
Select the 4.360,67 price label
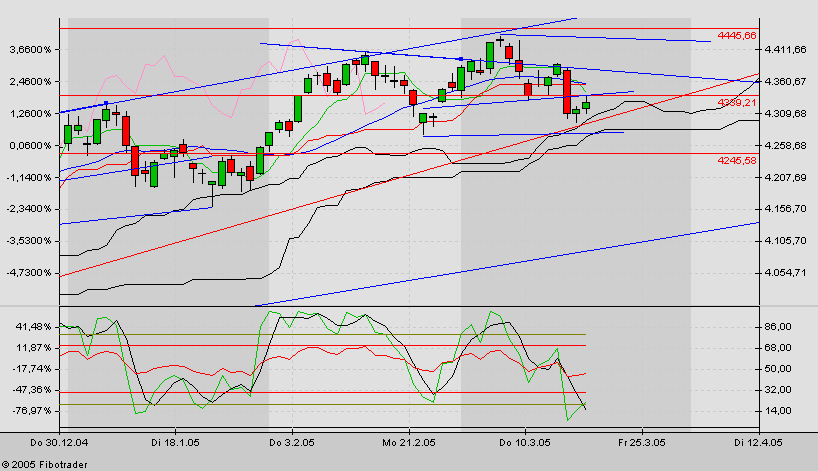[x=785, y=81]
